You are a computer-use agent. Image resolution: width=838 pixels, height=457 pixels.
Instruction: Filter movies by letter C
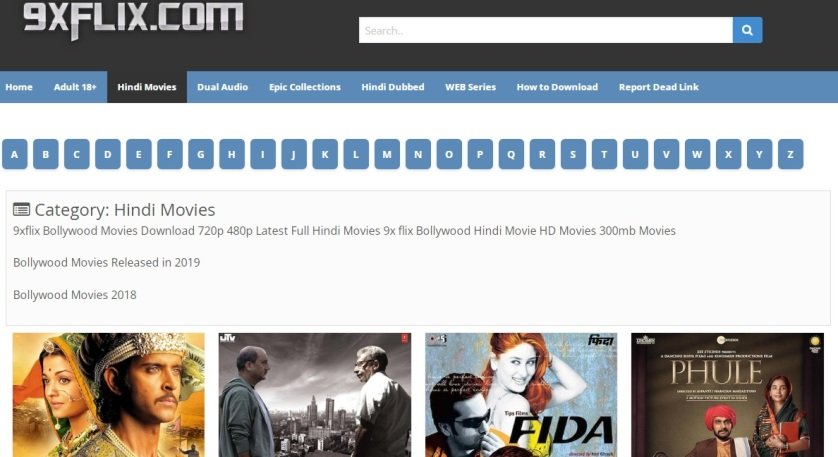77,154
